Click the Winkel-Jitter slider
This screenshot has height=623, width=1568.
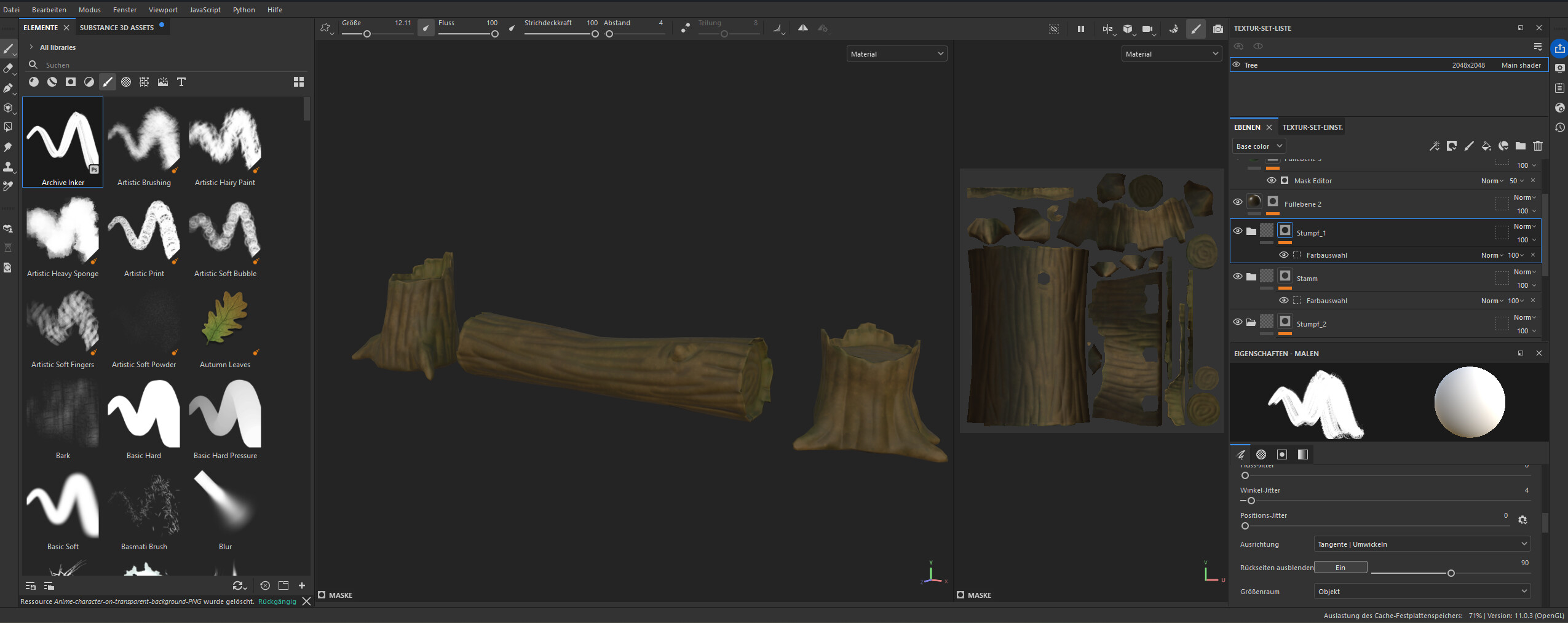[1251, 501]
